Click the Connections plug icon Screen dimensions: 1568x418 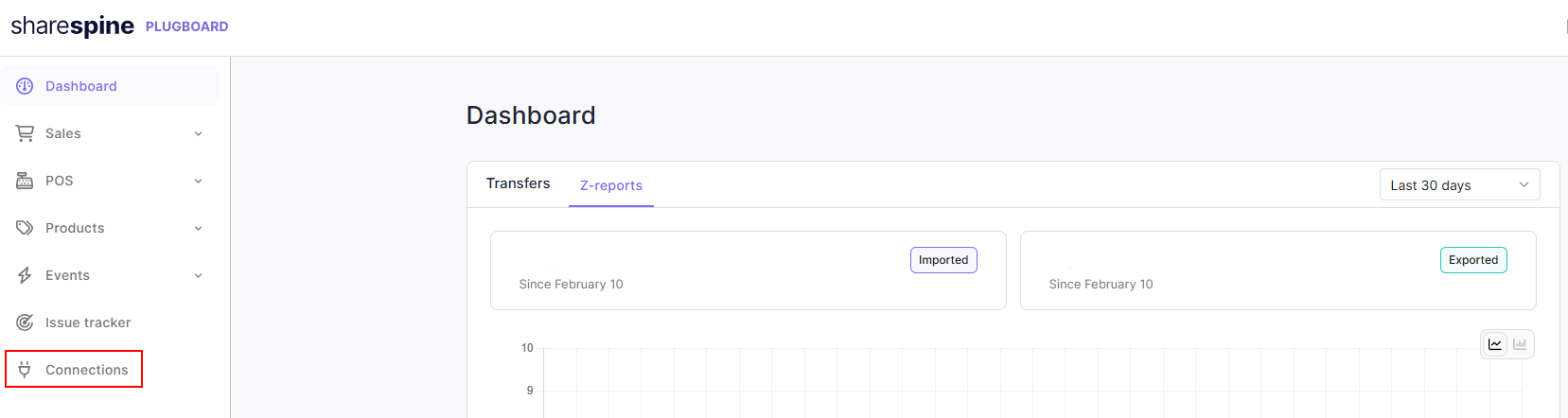[25, 370]
